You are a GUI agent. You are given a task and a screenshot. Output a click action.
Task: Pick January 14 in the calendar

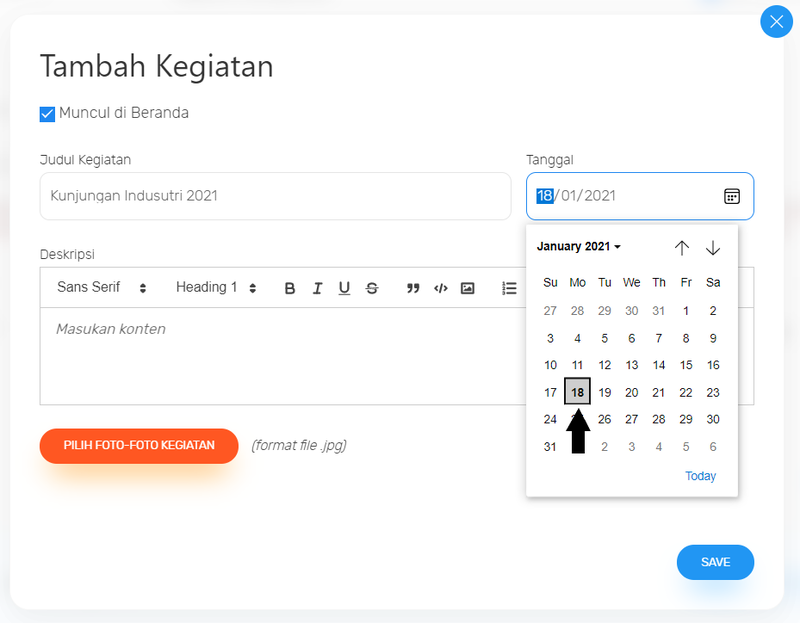(659, 365)
